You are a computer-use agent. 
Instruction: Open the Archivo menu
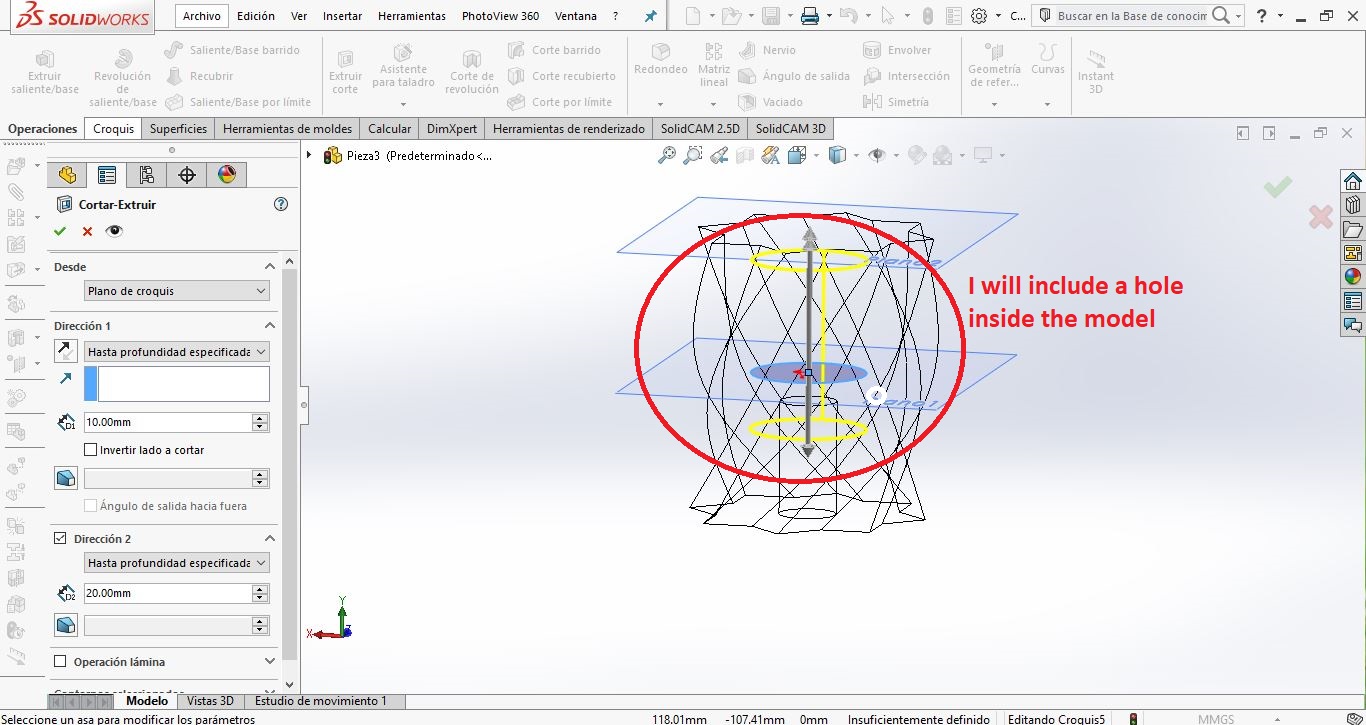202,16
